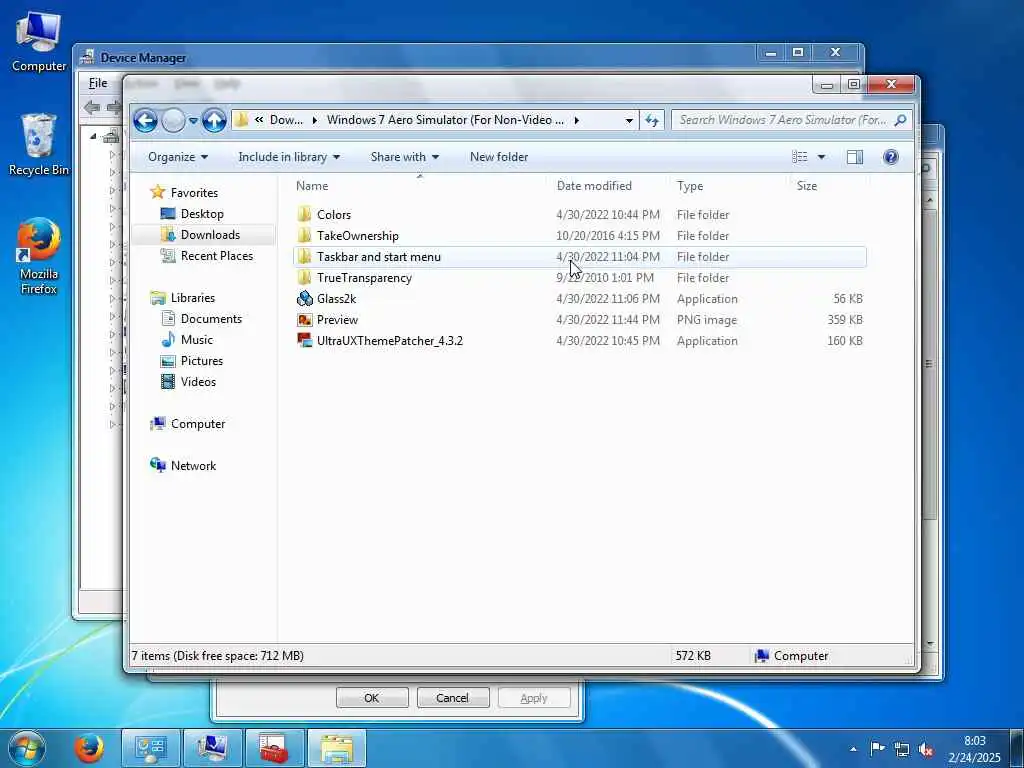Toggle the preview pane icon
Image resolution: width=1024 pixels, height=768 pixels.
pyautogui.click(x=855, y=157)
